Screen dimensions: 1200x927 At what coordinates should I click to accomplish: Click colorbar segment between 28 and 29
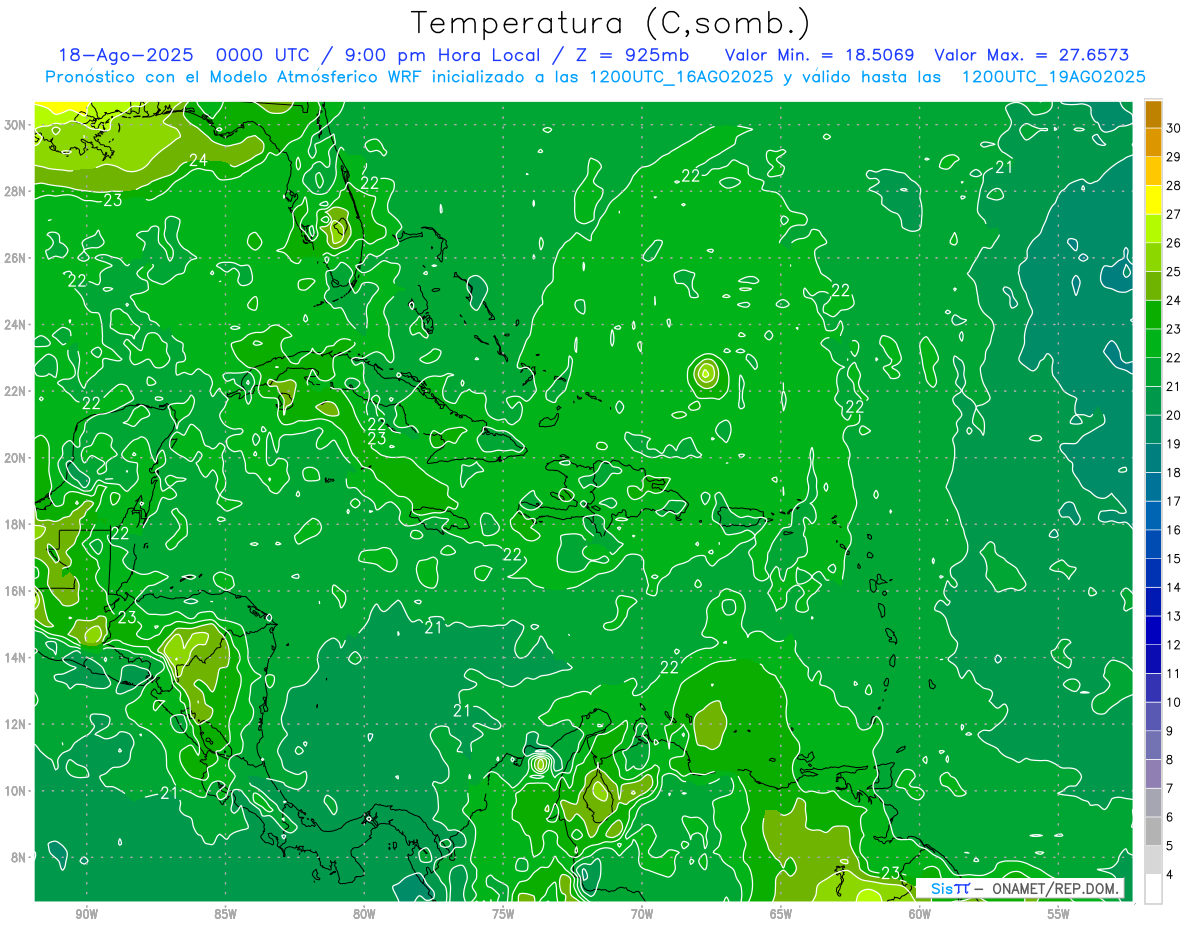pyautogui.click(x=1153, y=171)
